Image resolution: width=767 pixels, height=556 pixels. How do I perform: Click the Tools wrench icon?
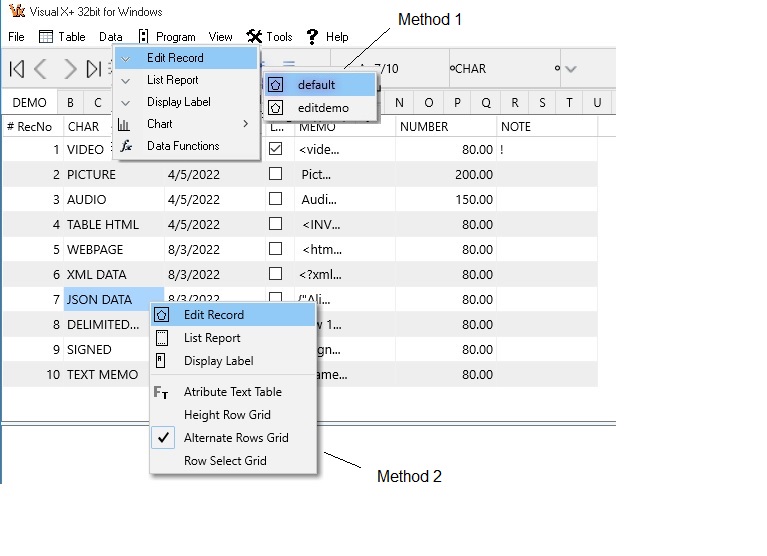pos(254,36)
